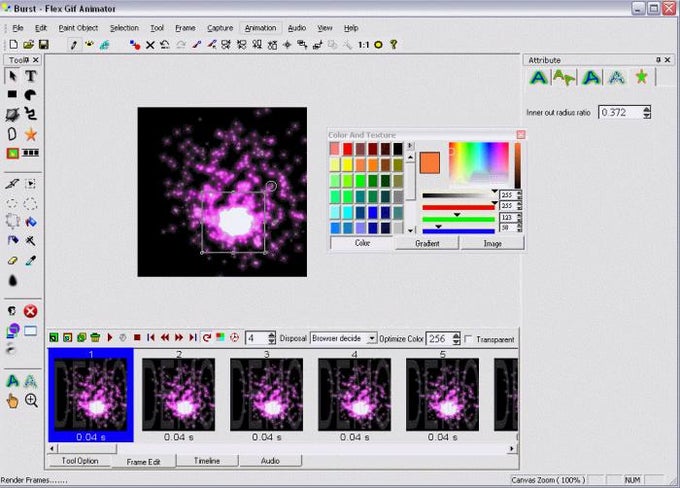Open the Image tab in color panel
The image size is (680, 488).
click(x=492, y=243)
